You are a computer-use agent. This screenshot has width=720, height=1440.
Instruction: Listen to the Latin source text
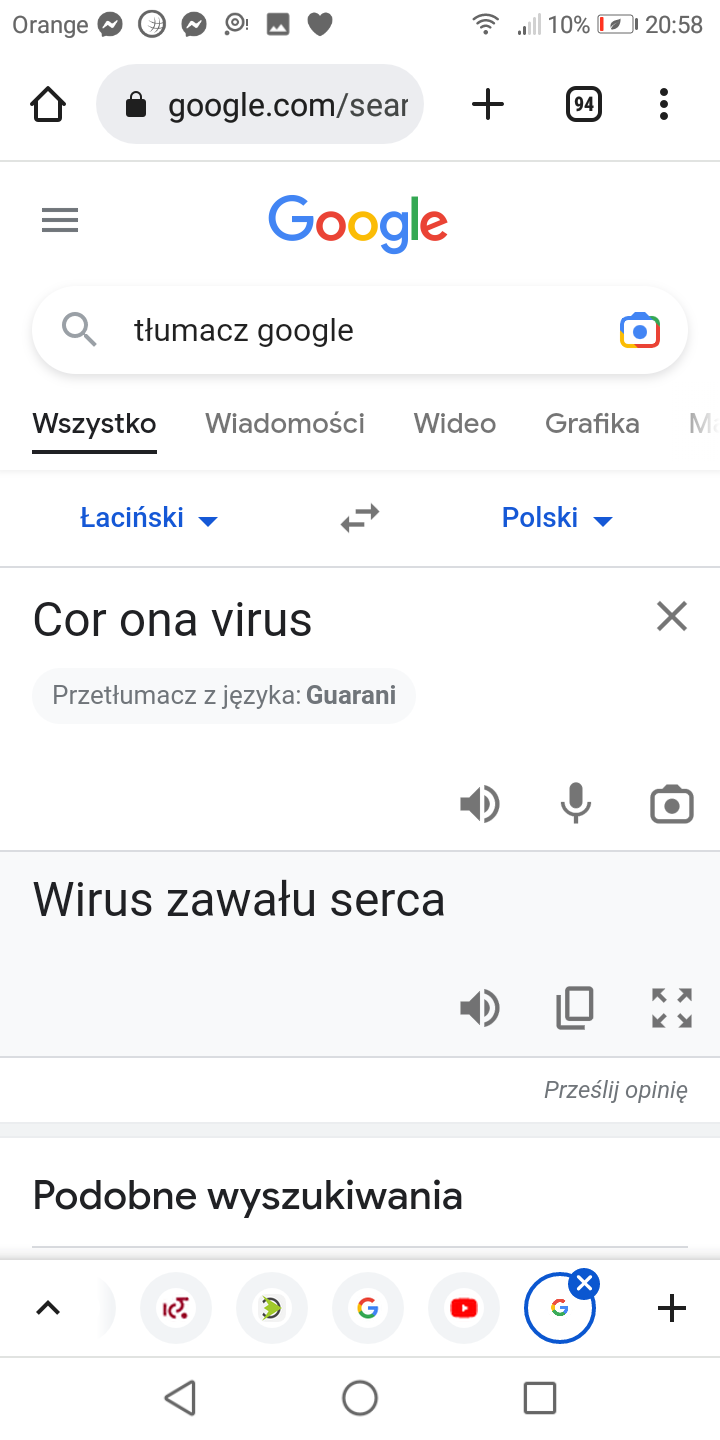480,804
